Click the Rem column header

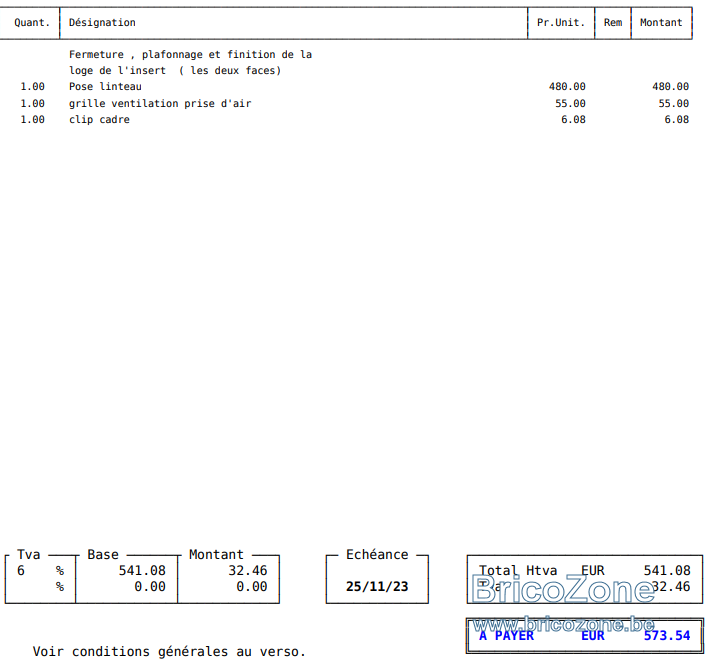click(x=613, y=23)
